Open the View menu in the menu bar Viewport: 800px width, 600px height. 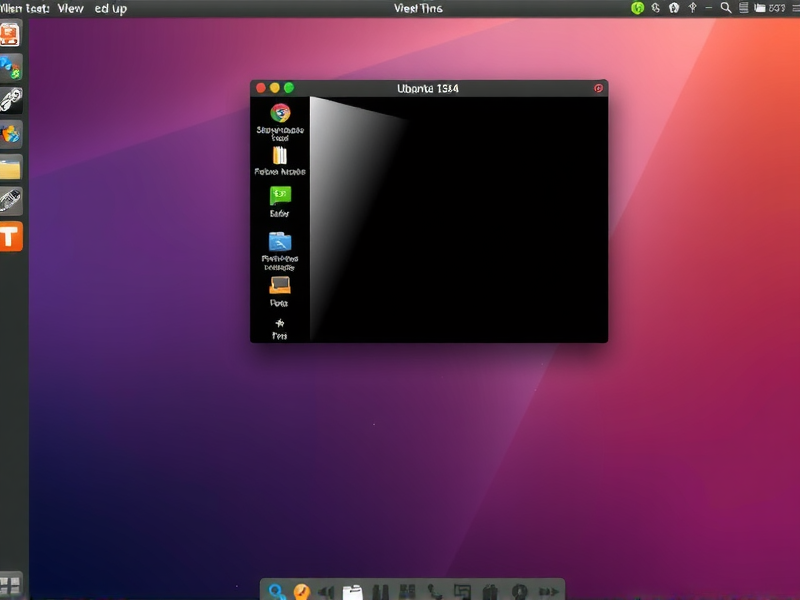point(69,8)
